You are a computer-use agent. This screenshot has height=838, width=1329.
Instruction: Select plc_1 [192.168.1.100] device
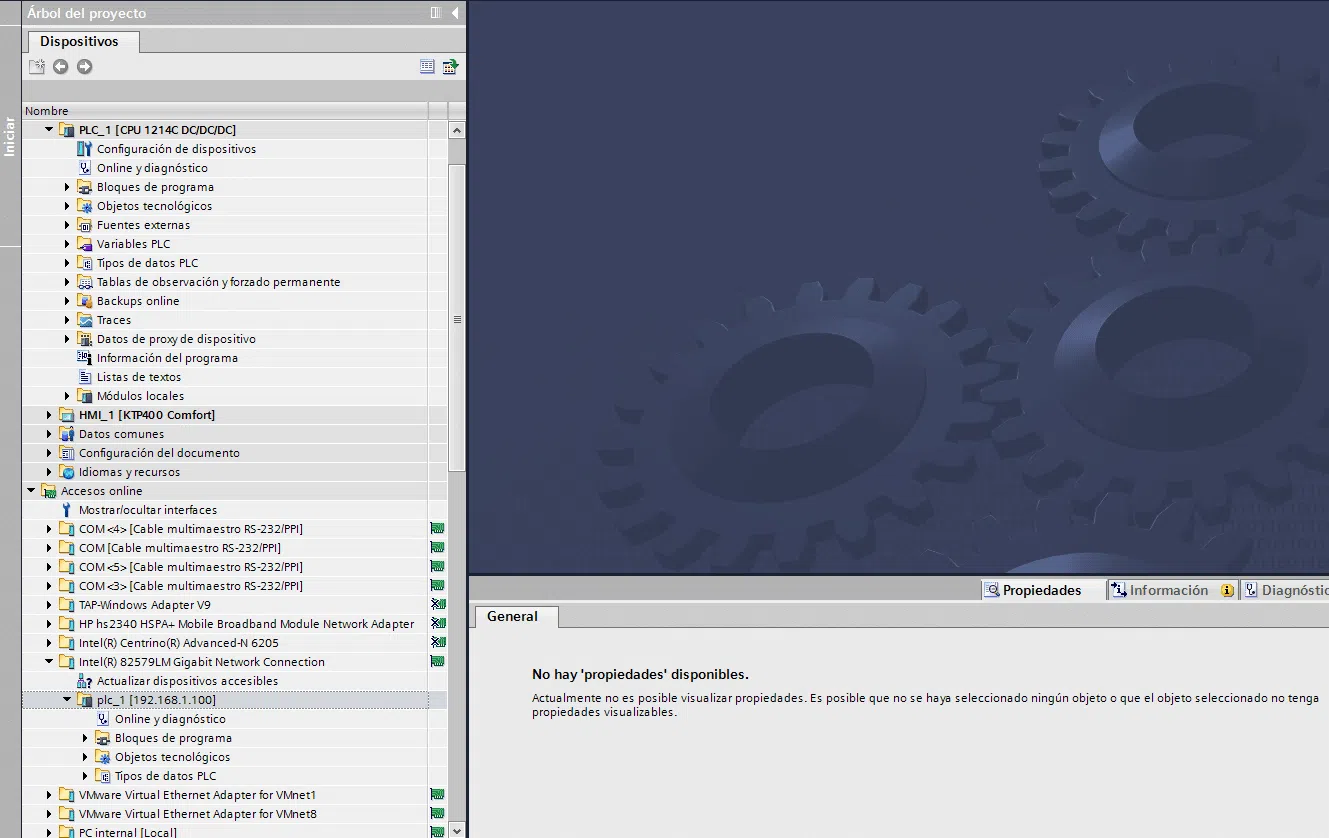coord(163,700)
